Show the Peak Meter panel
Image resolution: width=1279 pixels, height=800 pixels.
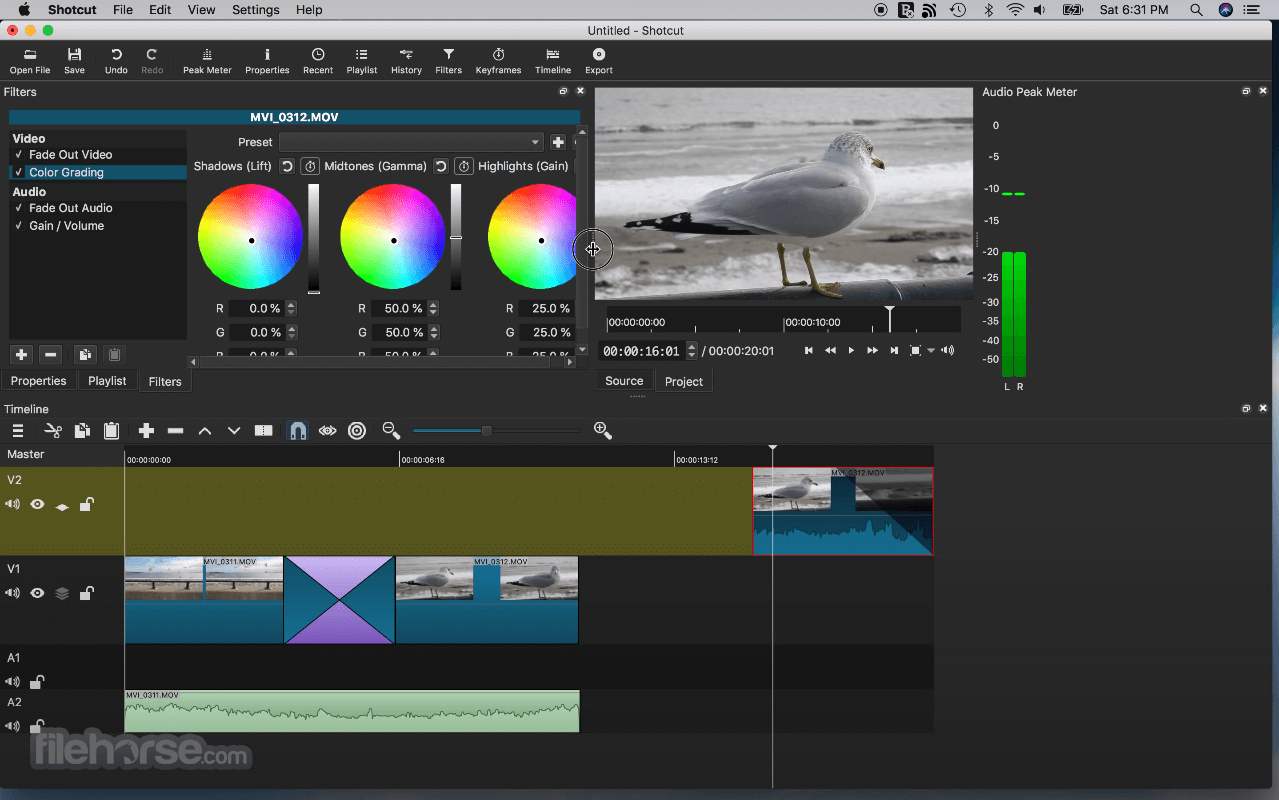pos(207,61)
